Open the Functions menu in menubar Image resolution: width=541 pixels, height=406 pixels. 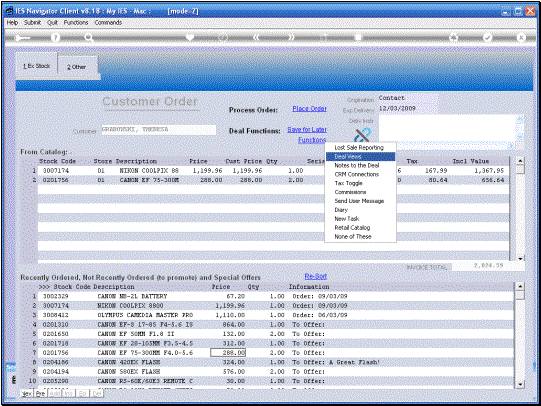pos(76,22)
